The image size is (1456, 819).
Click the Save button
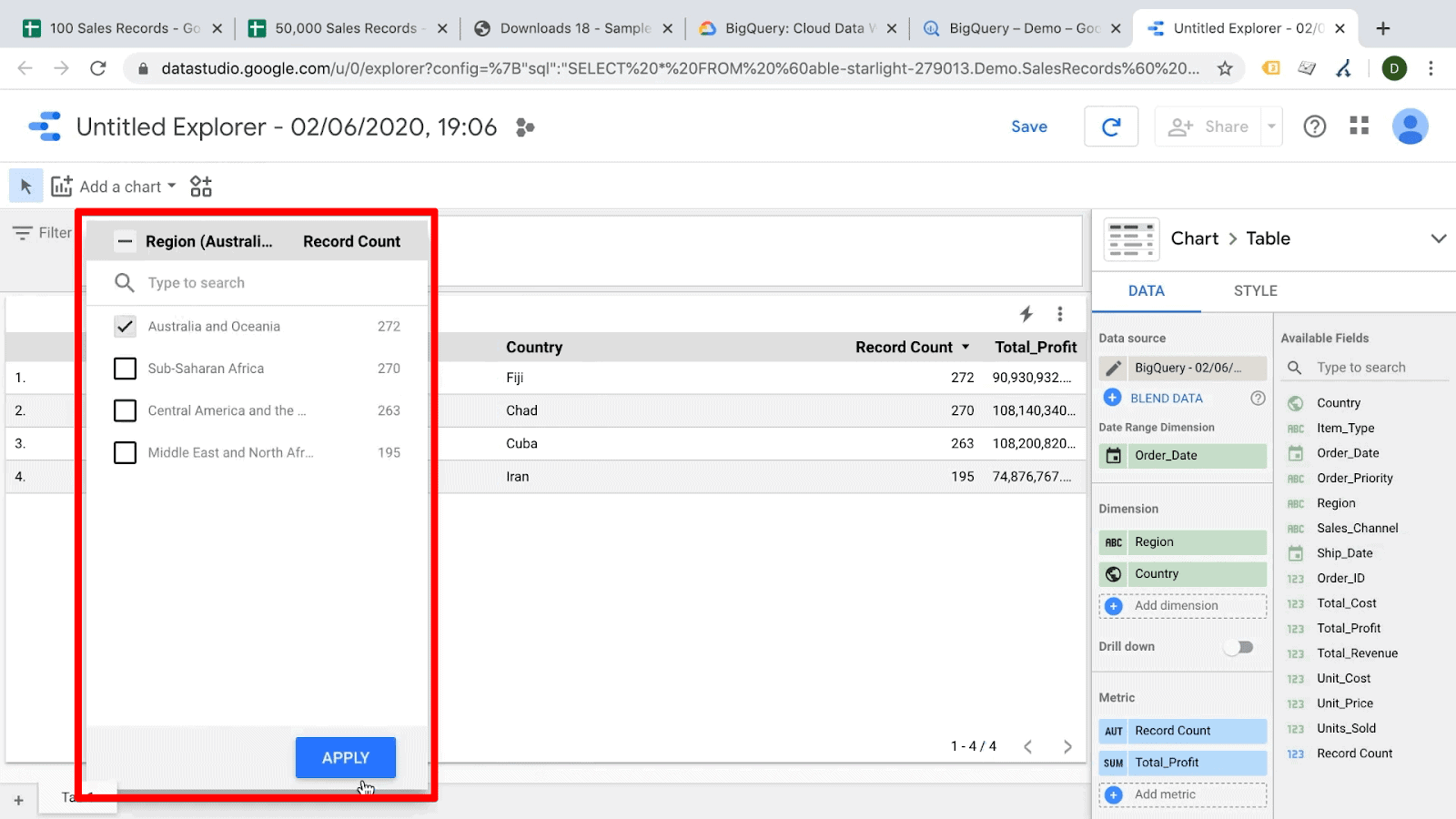(1028, 126)
